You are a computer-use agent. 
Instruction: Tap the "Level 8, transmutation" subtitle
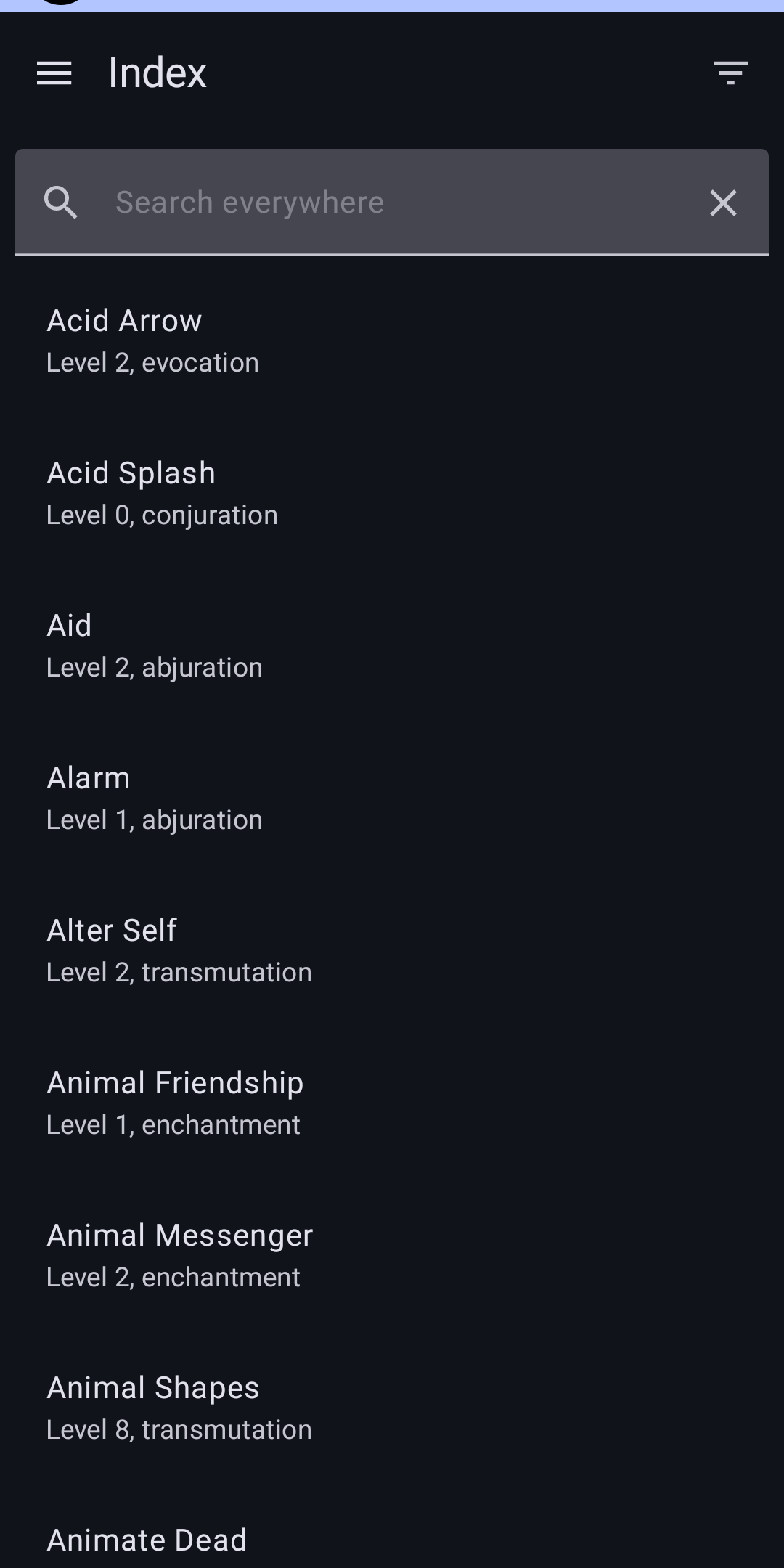tap(179, 1430)
